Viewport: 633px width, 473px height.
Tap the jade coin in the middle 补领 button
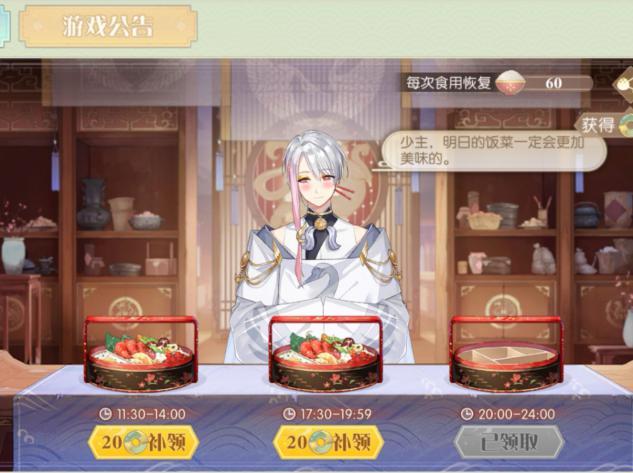coord(320,442)
